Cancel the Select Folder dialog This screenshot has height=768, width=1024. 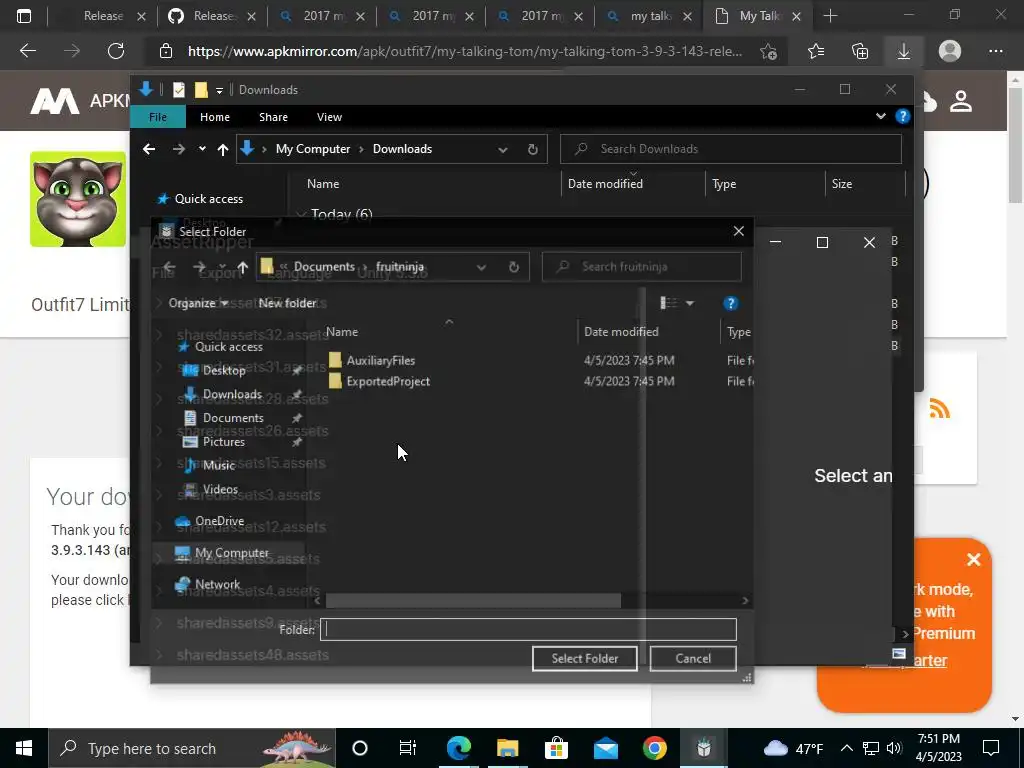(x=693, y=658)
